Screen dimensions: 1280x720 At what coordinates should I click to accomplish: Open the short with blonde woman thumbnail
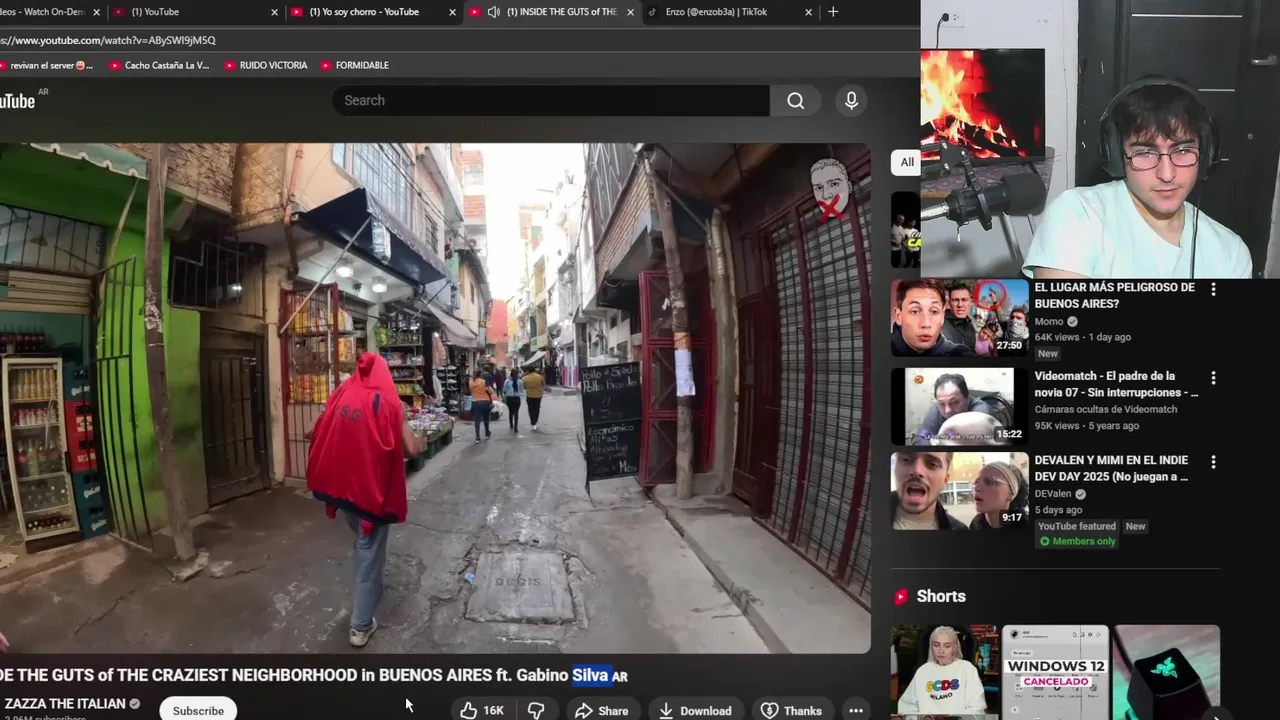pos(944,672)
